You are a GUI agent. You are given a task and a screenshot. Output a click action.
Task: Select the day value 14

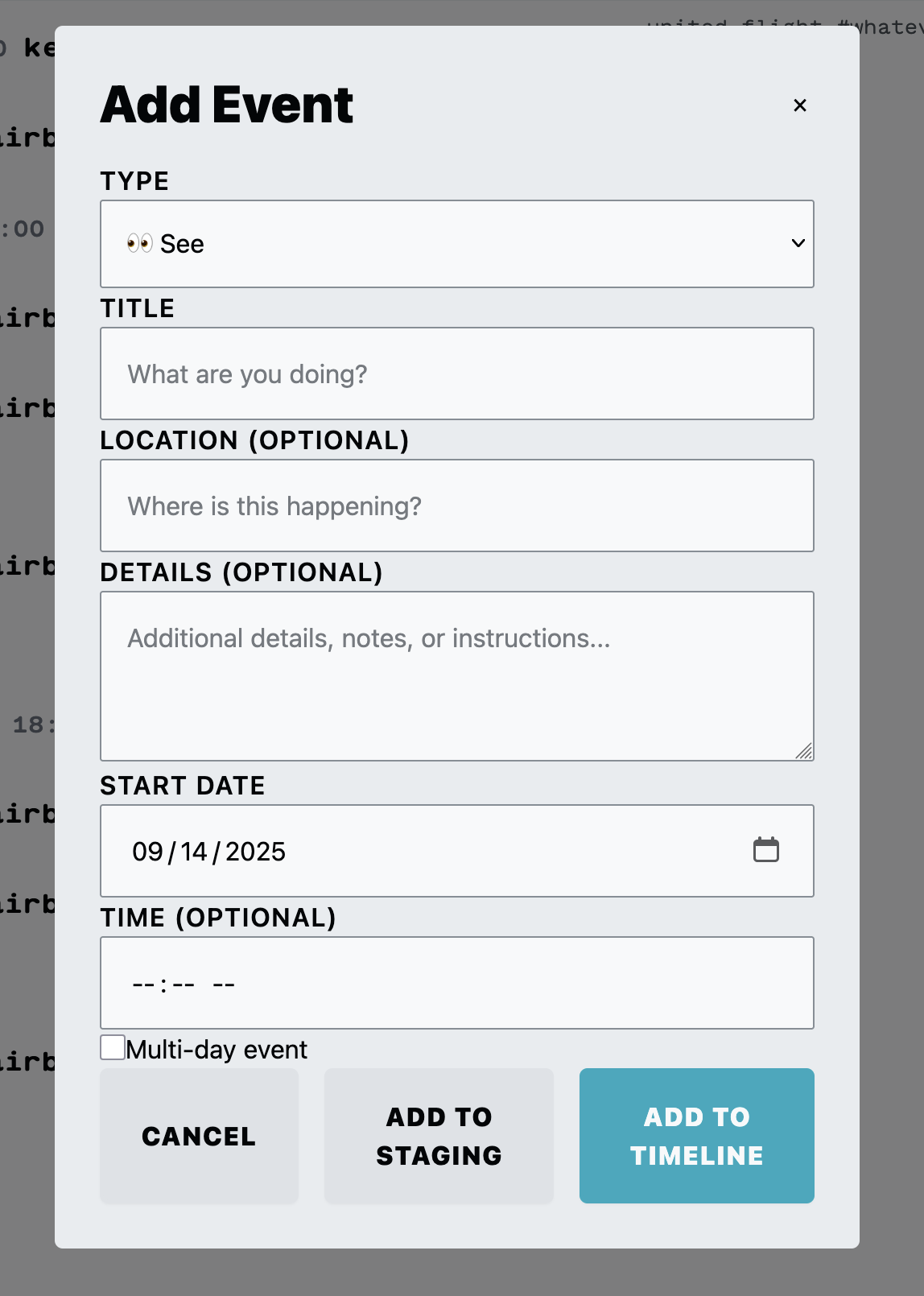[194, 852]
